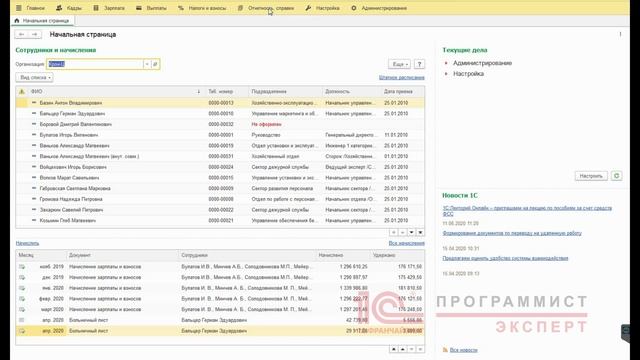640x360 pixels.
Task: Open the Все новости link
Action: (463, 350)
